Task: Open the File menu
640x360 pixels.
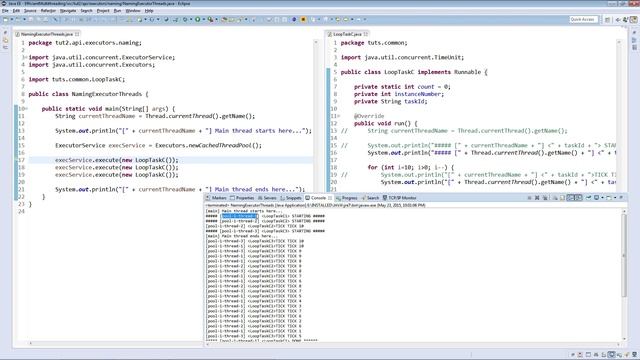Action: point(5,11)
